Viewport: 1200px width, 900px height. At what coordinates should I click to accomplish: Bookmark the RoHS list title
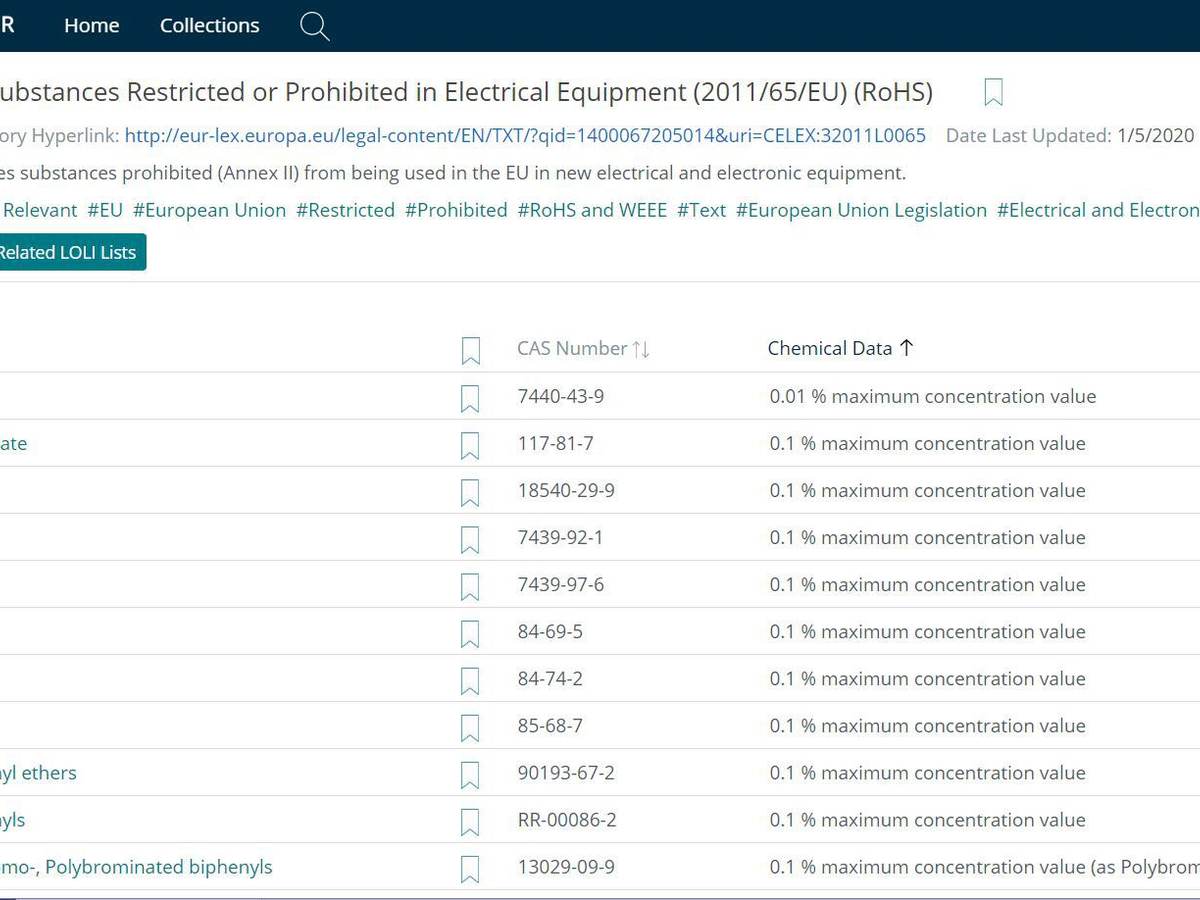993,93
